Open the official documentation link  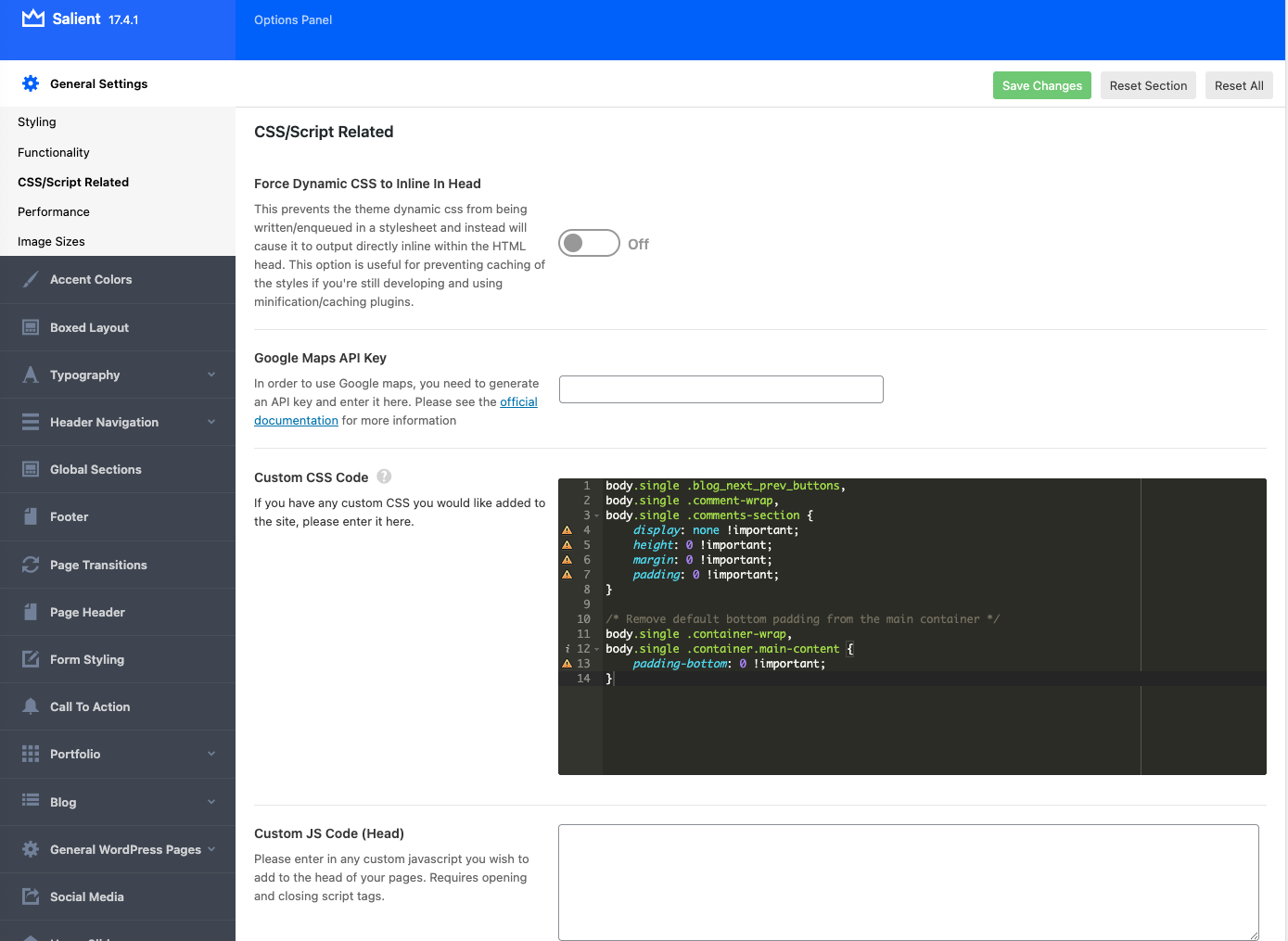click(x=518, y=402)
